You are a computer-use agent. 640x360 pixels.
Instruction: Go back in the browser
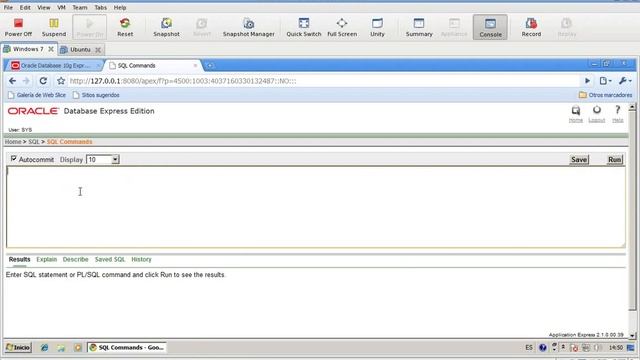tap(12, 81)
